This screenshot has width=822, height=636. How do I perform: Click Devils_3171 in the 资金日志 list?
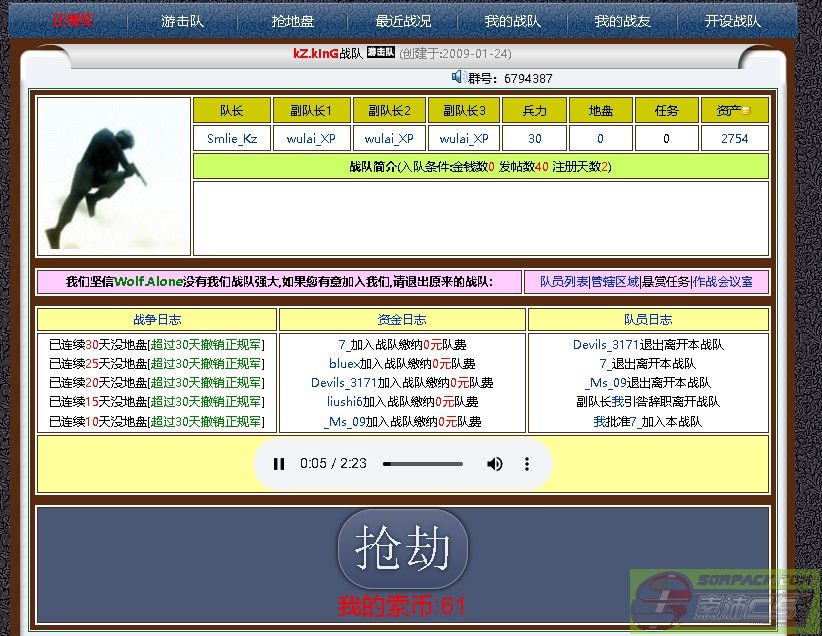344,383
